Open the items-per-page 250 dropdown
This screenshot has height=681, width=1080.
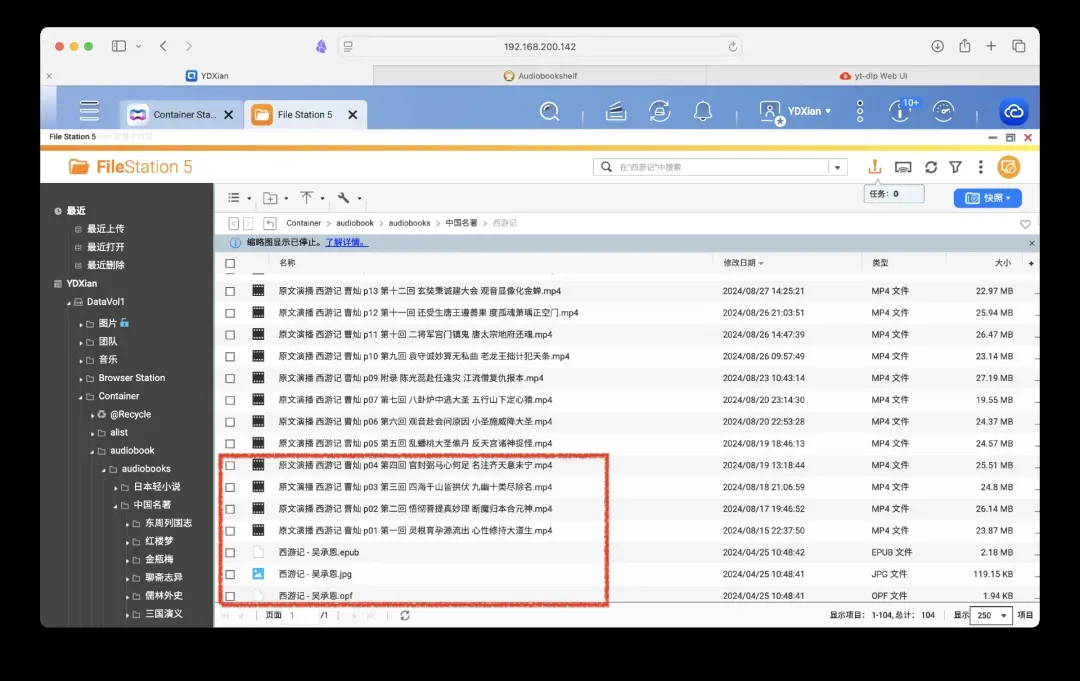coord(990,615)
